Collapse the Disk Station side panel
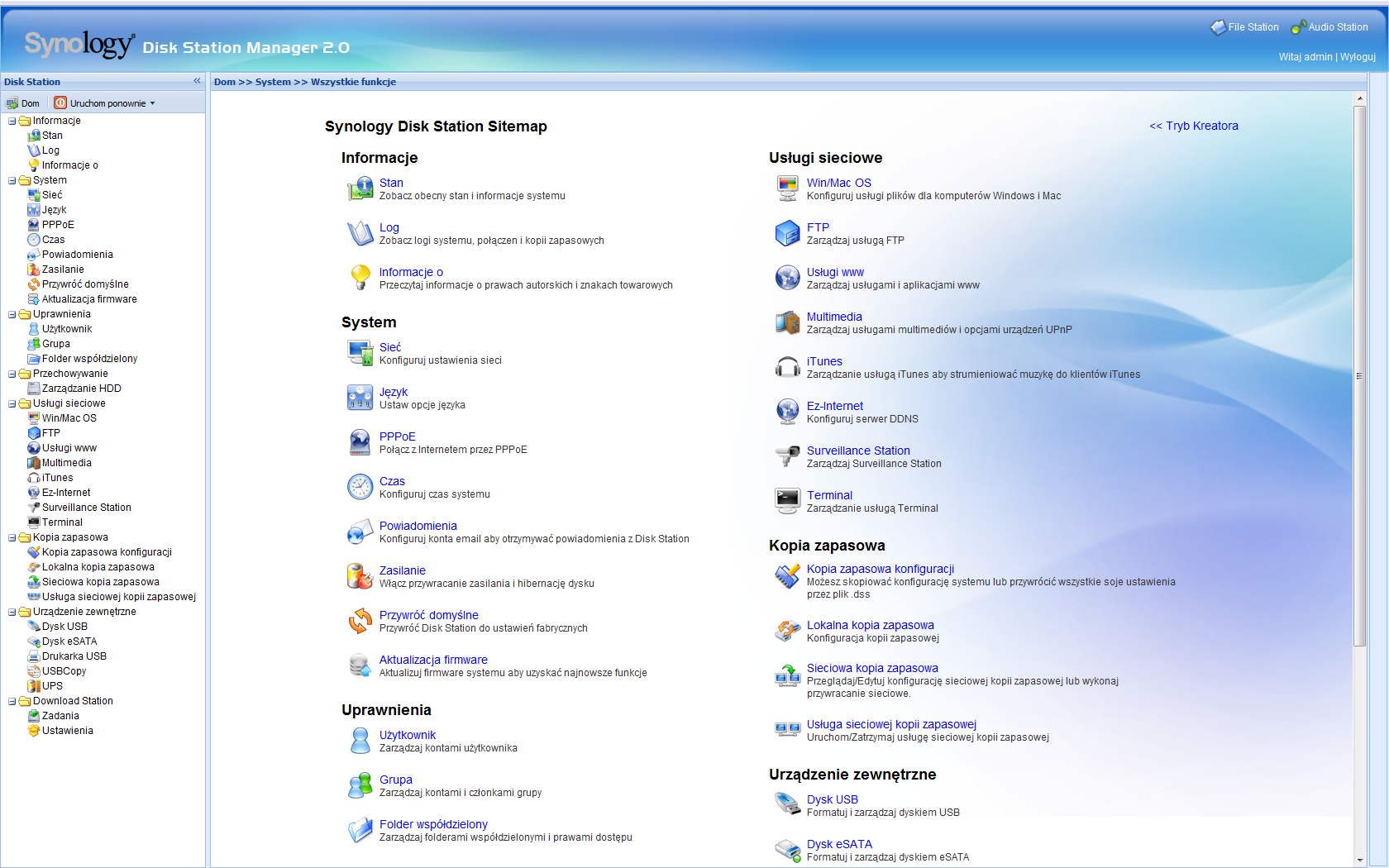The width and height of the screenshot is (1389, 868). click(197, 81)
